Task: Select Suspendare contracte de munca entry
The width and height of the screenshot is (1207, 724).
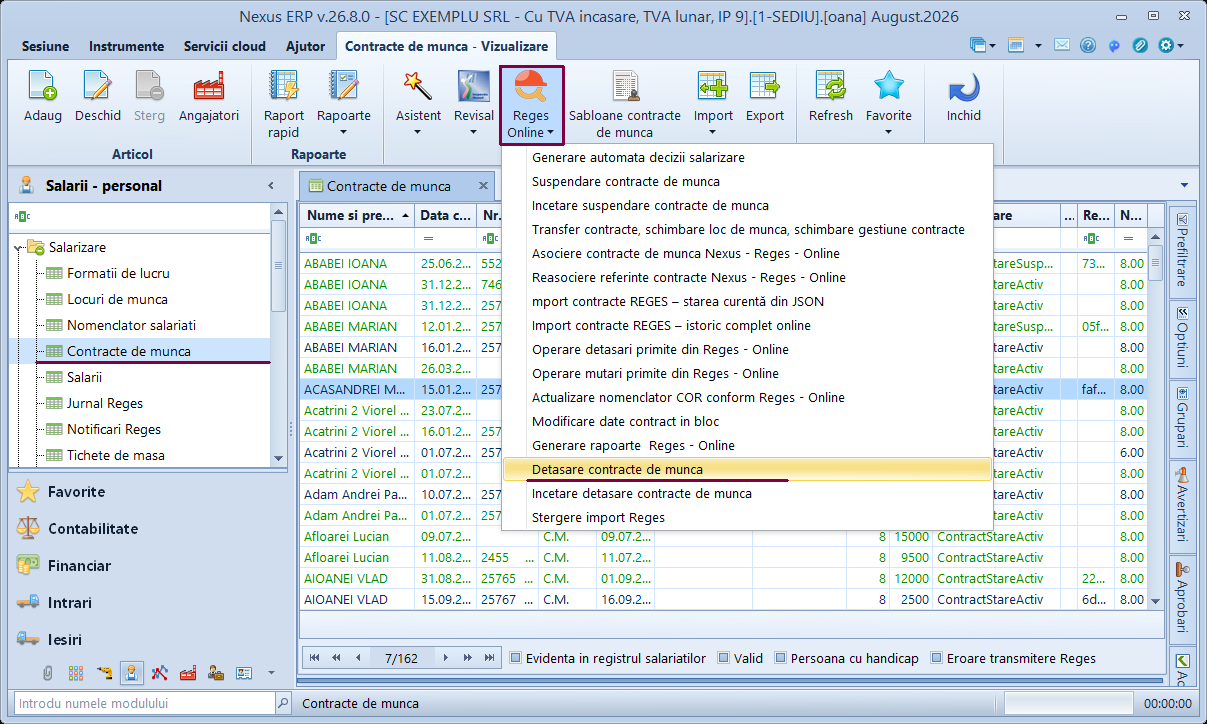Action: click(626, 182)
